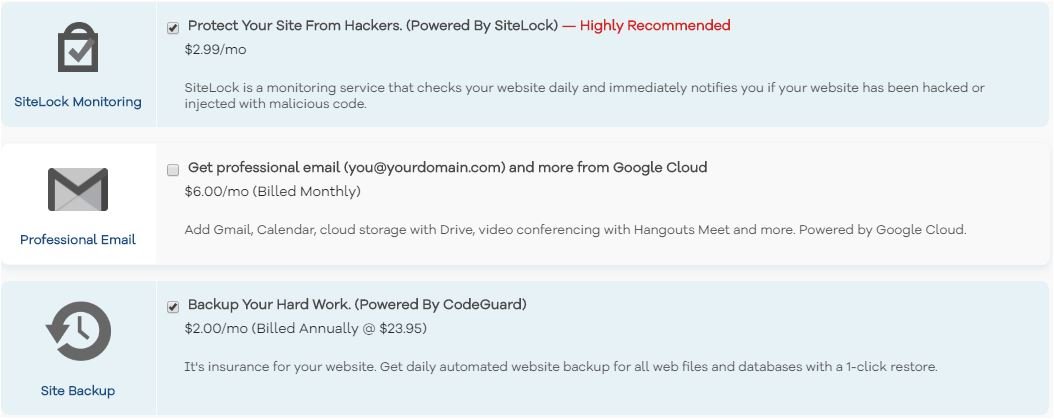Image resolution: width=1054 pixels, height=419 pixels.
Task: Click the Professional Email envelope icon
Action: tap(78, 189)
